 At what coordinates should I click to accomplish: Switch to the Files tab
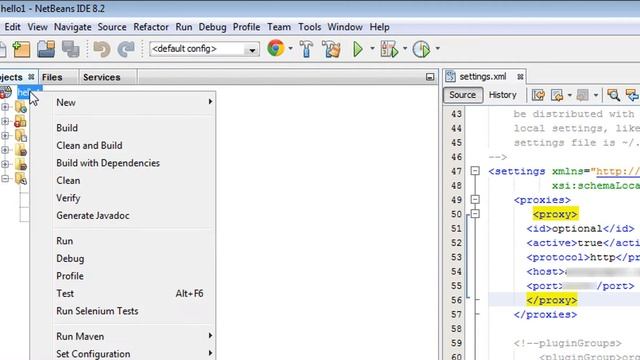52,77
